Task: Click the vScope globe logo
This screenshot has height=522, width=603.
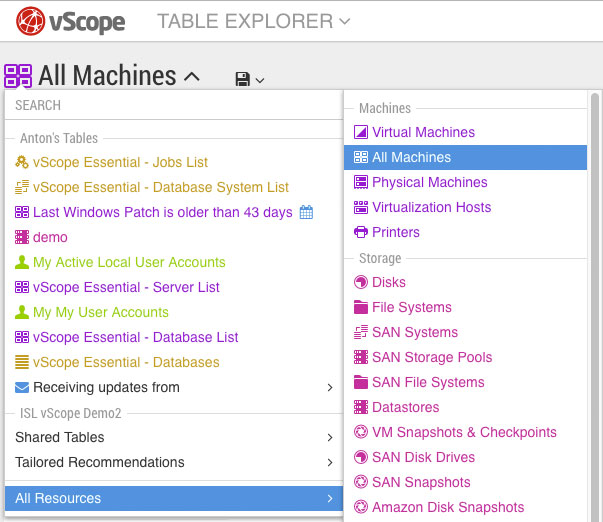Action: [x=30, y=21]
